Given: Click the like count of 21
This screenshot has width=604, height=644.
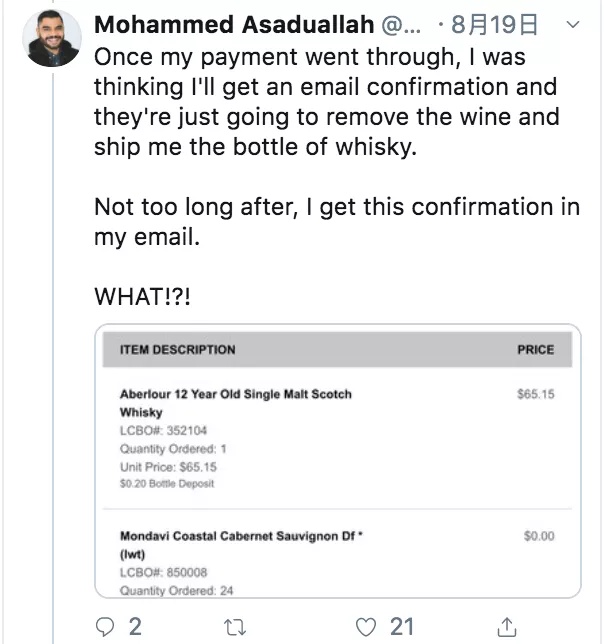Looking at the screenshot, I should [x=402, y=627].
